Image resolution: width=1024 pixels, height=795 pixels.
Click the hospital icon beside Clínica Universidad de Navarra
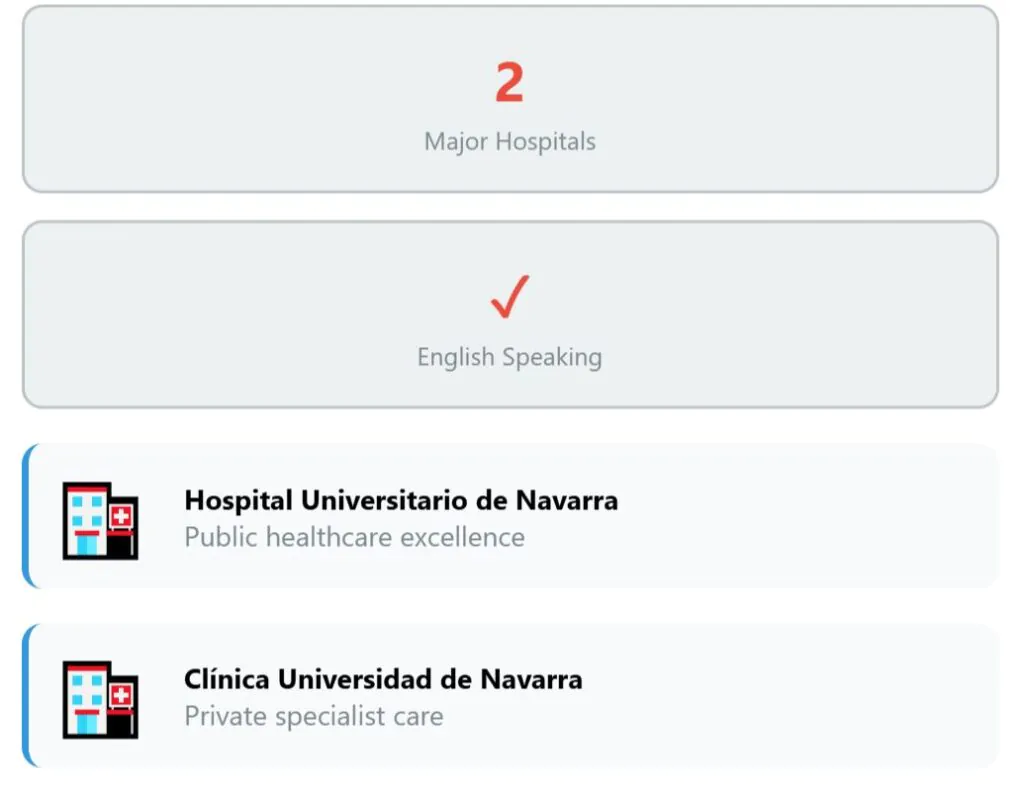pyautogui.click(x=100, y=699)
